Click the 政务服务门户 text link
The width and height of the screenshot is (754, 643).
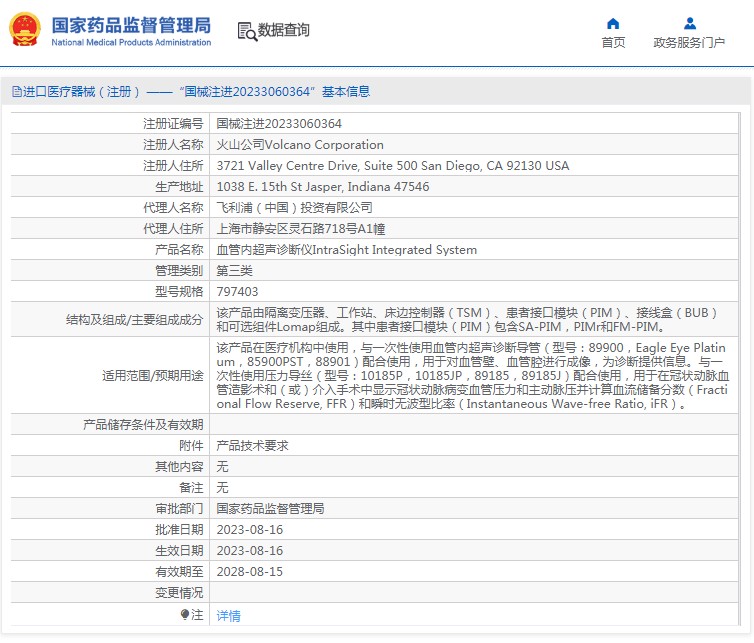pos(689,42)
